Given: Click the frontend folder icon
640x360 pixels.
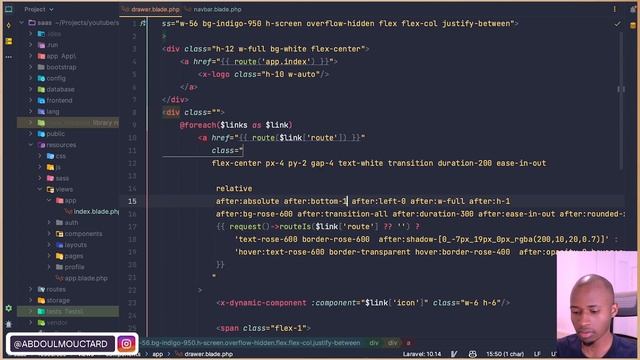Looking at the screenshot, I should point(41,100).
